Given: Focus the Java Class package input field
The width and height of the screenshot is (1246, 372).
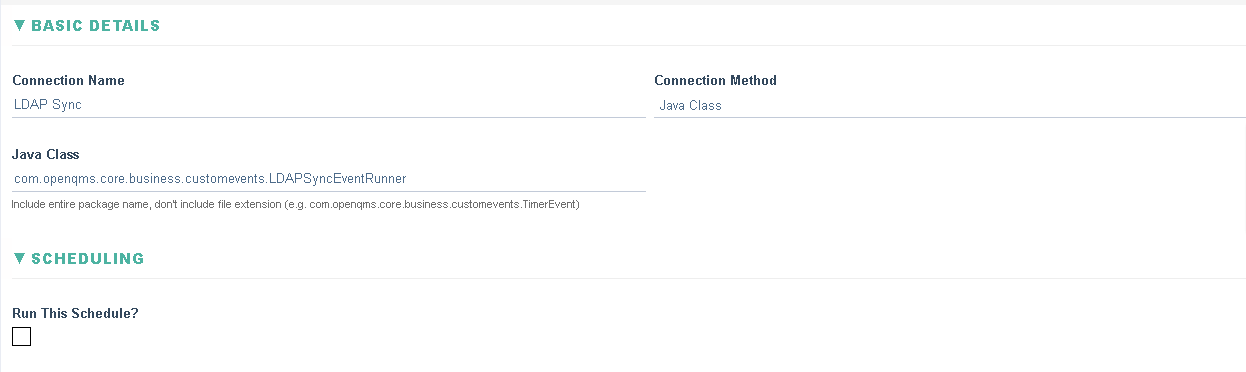Looking at the screenshot, I should [x=329, y=179].
